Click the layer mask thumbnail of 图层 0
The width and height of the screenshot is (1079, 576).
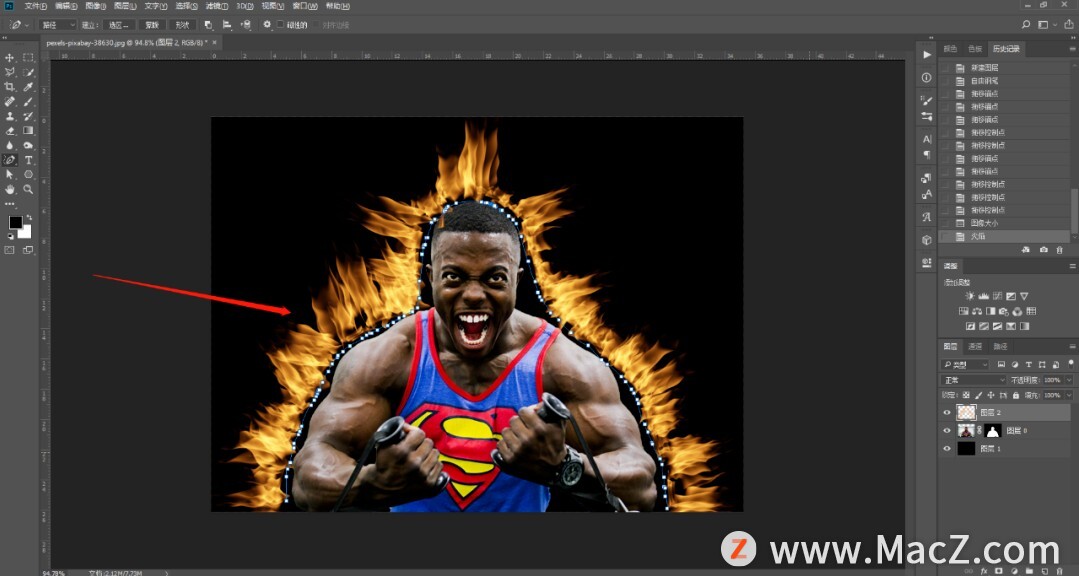tap(992, 431)
